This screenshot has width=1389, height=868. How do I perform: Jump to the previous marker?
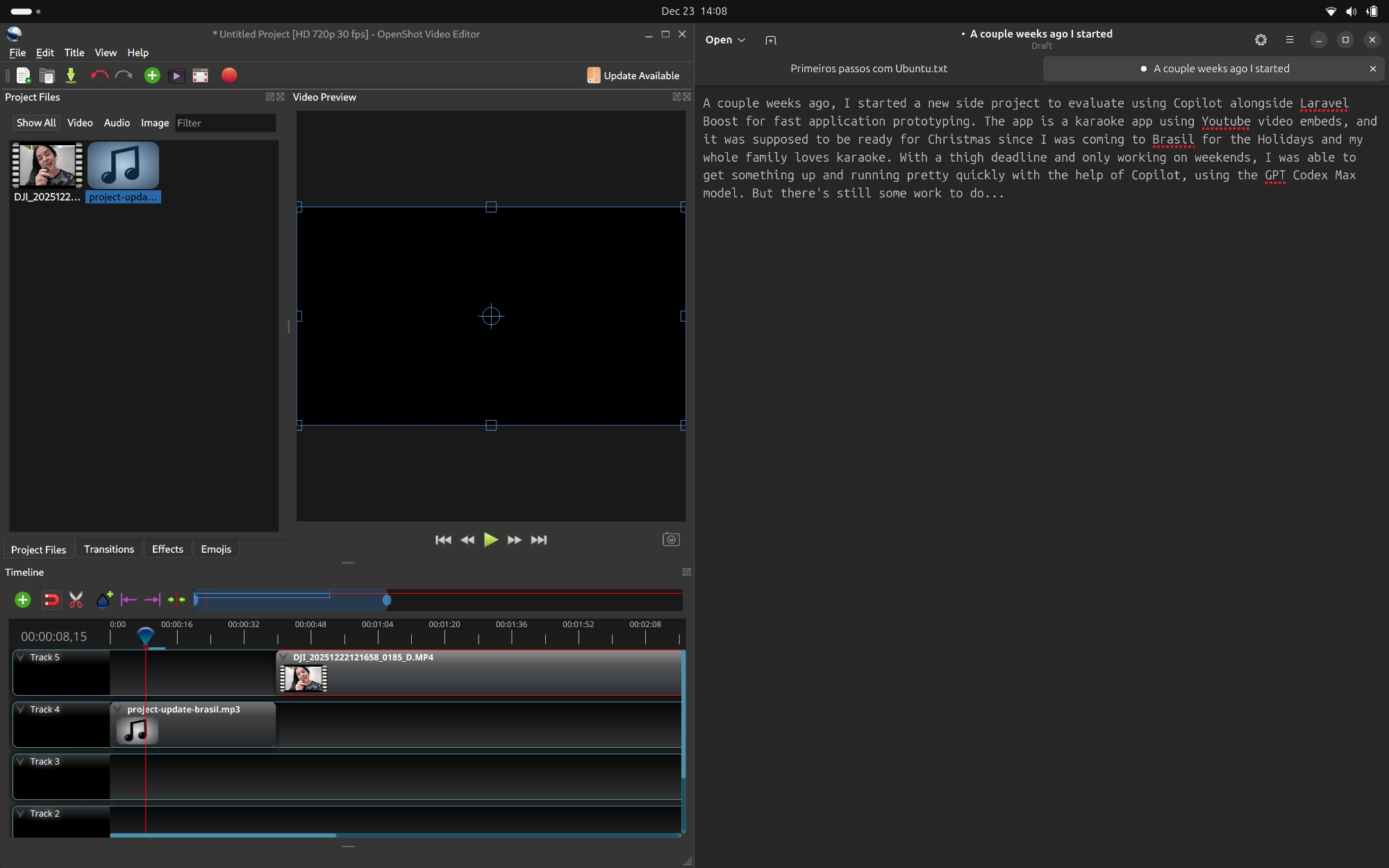pyautogui.click(x=128, y=599)
